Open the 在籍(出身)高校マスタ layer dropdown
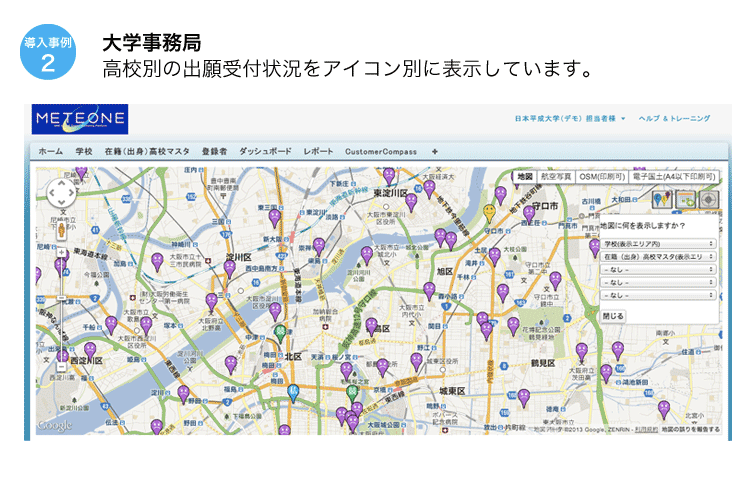Viewport: 750px width, 500px height. (658, 257)
